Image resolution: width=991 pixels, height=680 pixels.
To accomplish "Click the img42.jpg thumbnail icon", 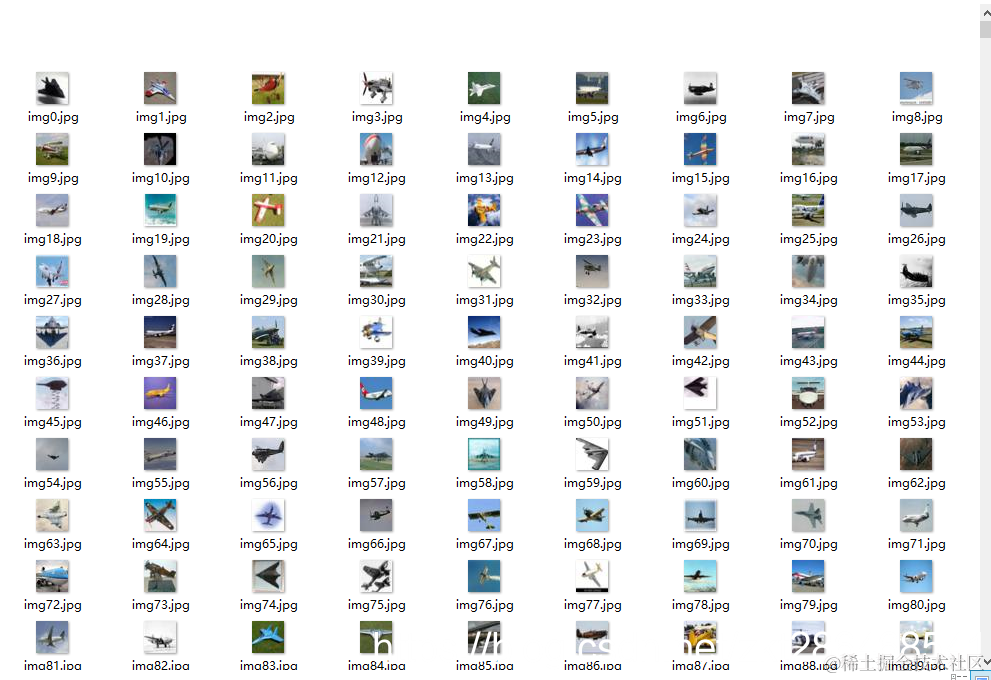I will click(x=700, y=332).
